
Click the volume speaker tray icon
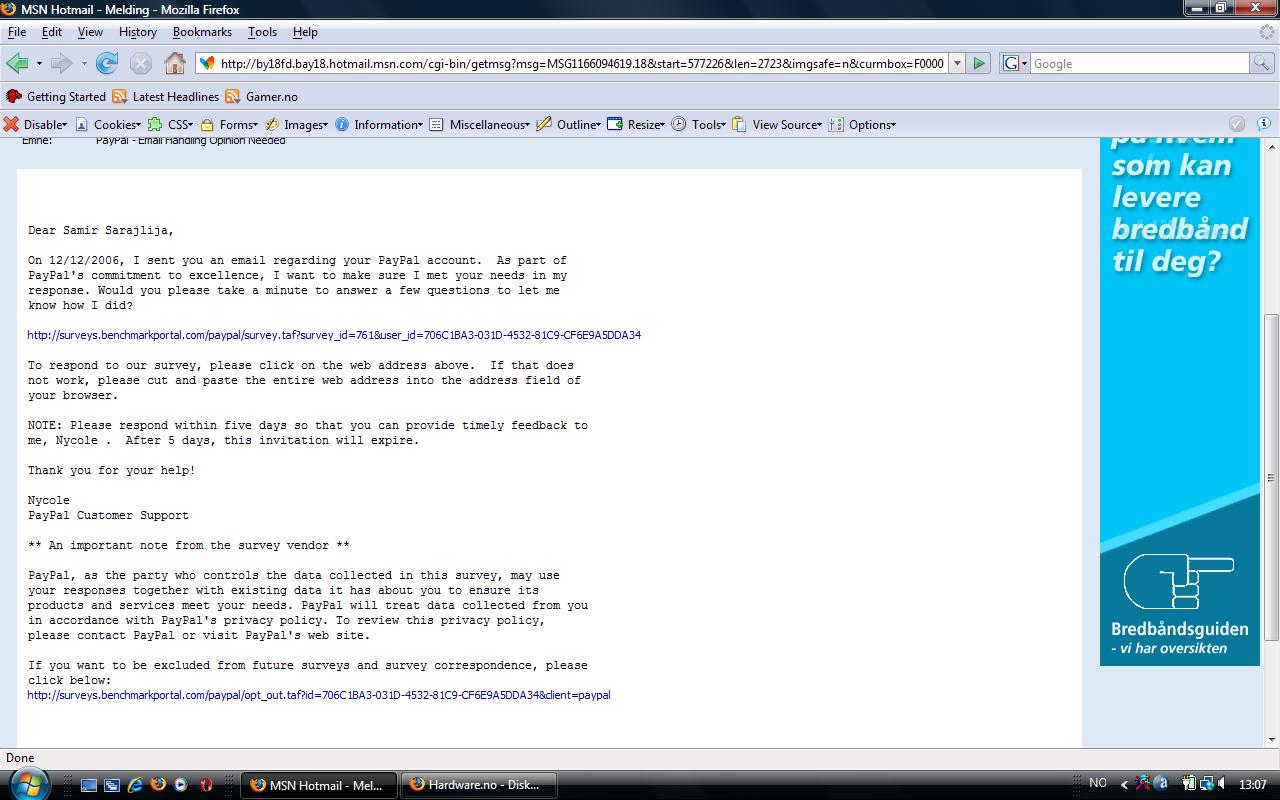1224,785
